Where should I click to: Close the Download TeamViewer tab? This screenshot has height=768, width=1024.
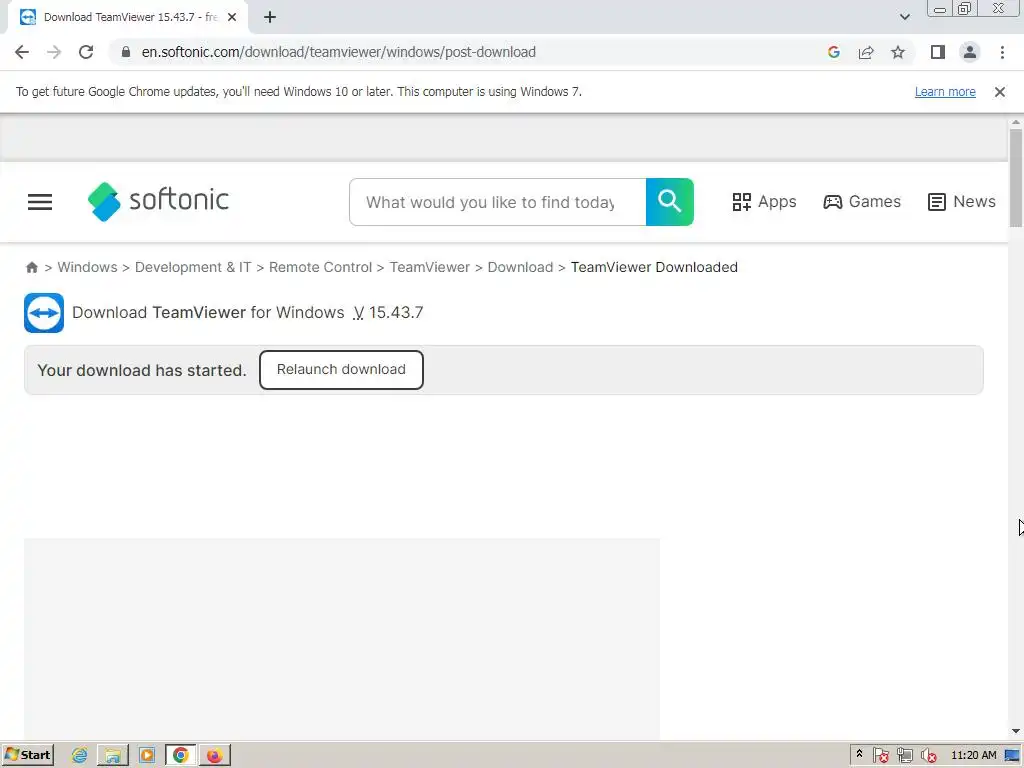[232, 18]
